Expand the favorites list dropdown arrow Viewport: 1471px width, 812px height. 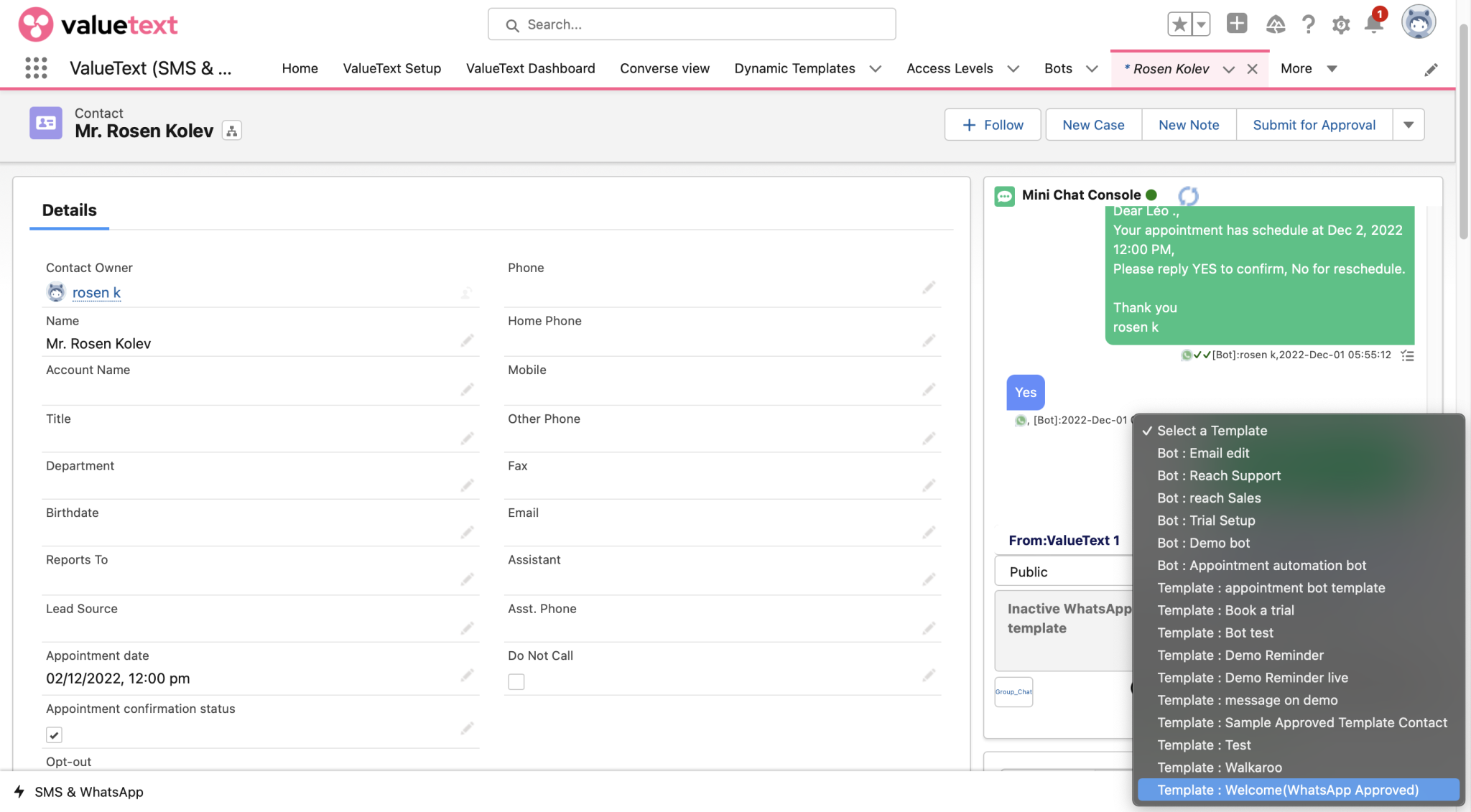pos(1201,24)
